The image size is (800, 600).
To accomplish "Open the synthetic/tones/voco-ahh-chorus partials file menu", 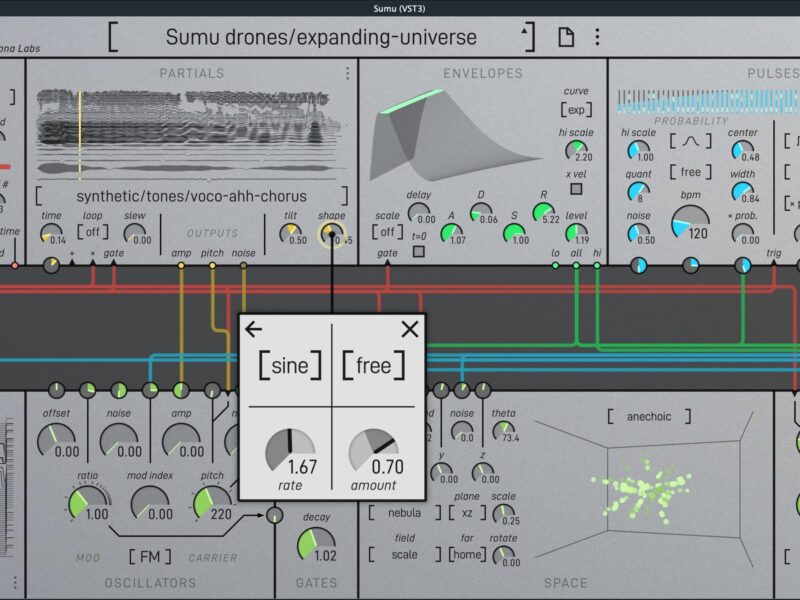I will (192, 196).
